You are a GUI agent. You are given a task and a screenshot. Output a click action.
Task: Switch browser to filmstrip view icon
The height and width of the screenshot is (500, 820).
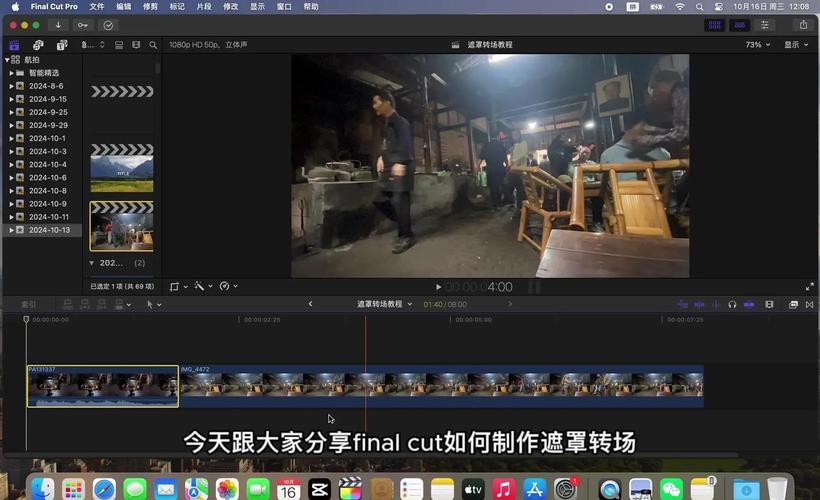pyautogui.click(x=136, y=45)
